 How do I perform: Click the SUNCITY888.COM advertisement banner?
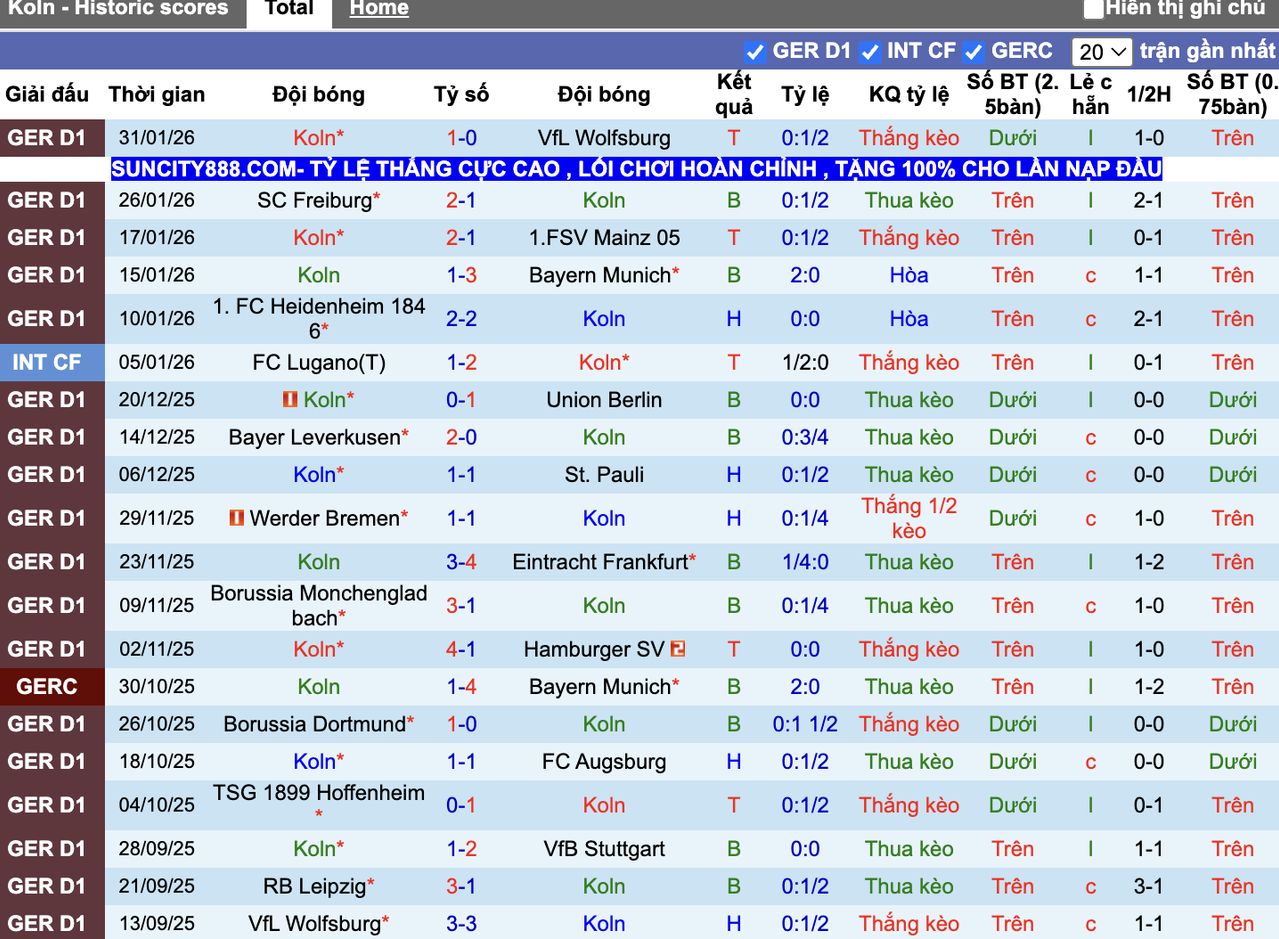[x=636, y=169]
